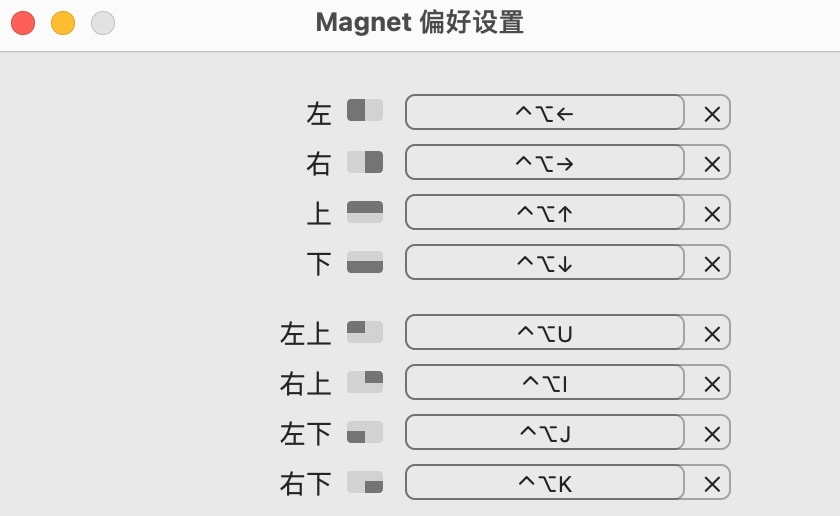
Task: Record a new shortcut for 左下
Action: 545,432
